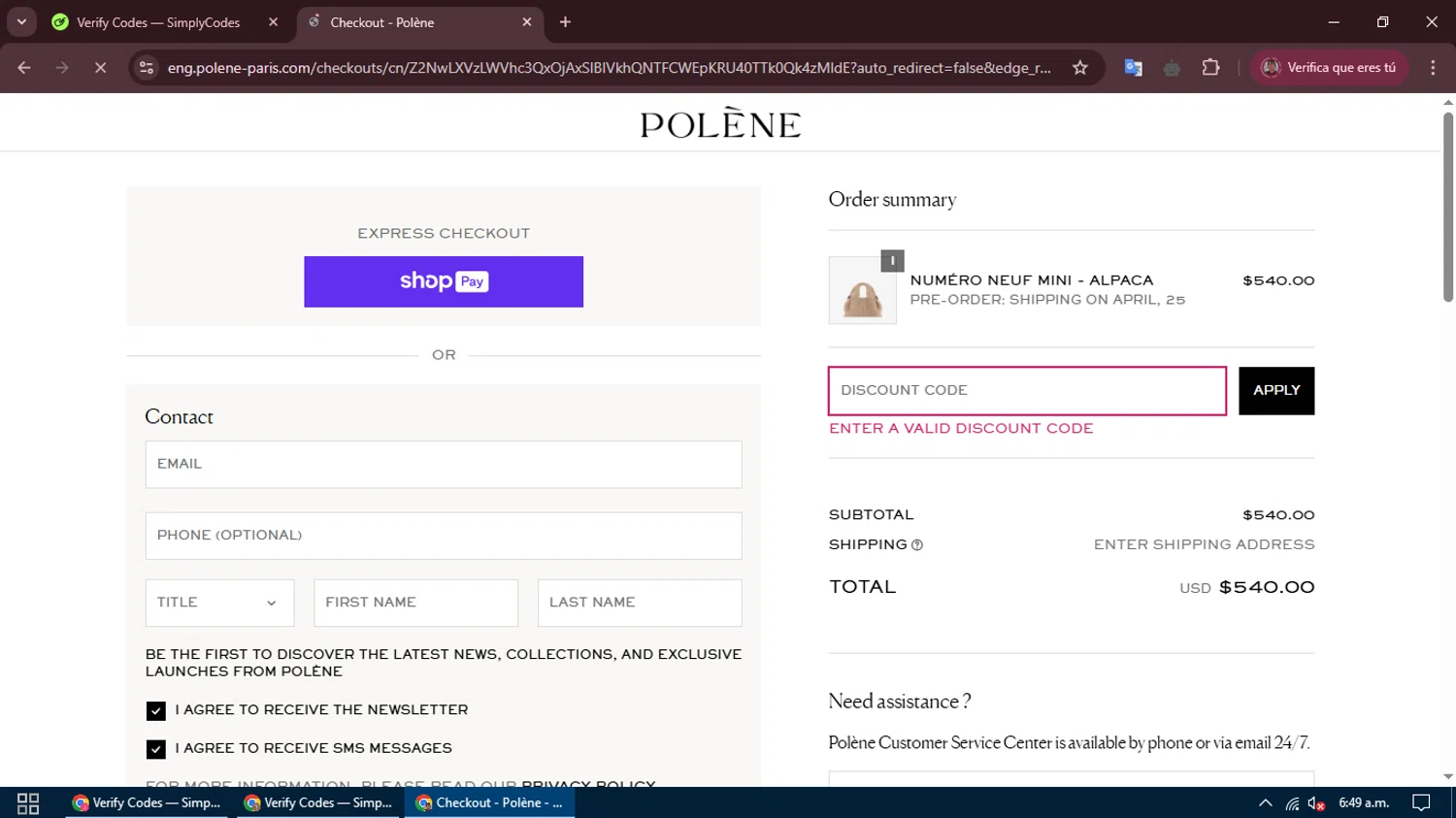This screenshot has width=1456, height=818.
Task: Switch to first Verify Codes taskbar window
Action: [x=147, y=803]
